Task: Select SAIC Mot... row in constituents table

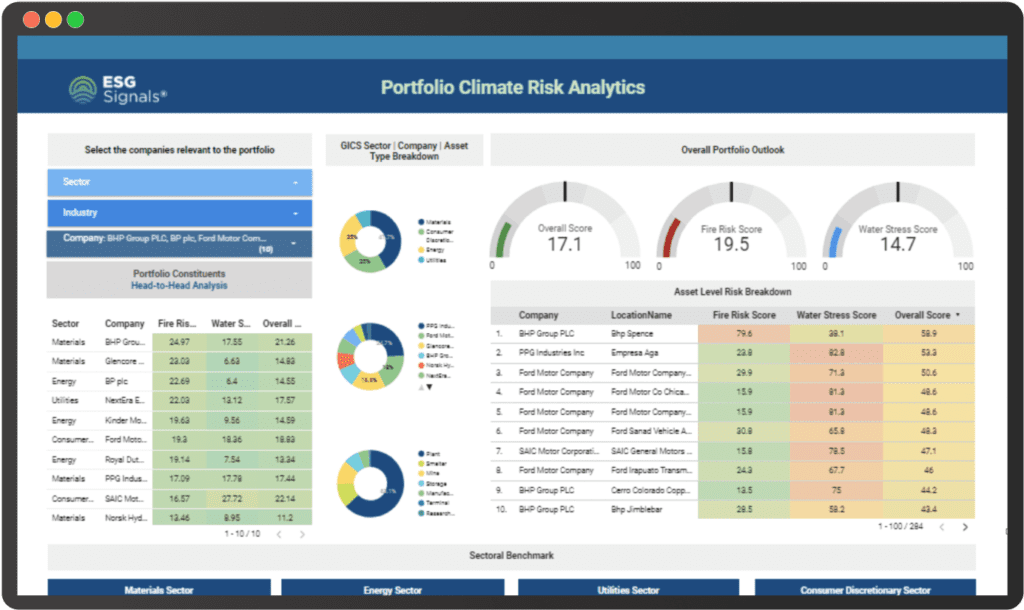Action: pos(180,498)
